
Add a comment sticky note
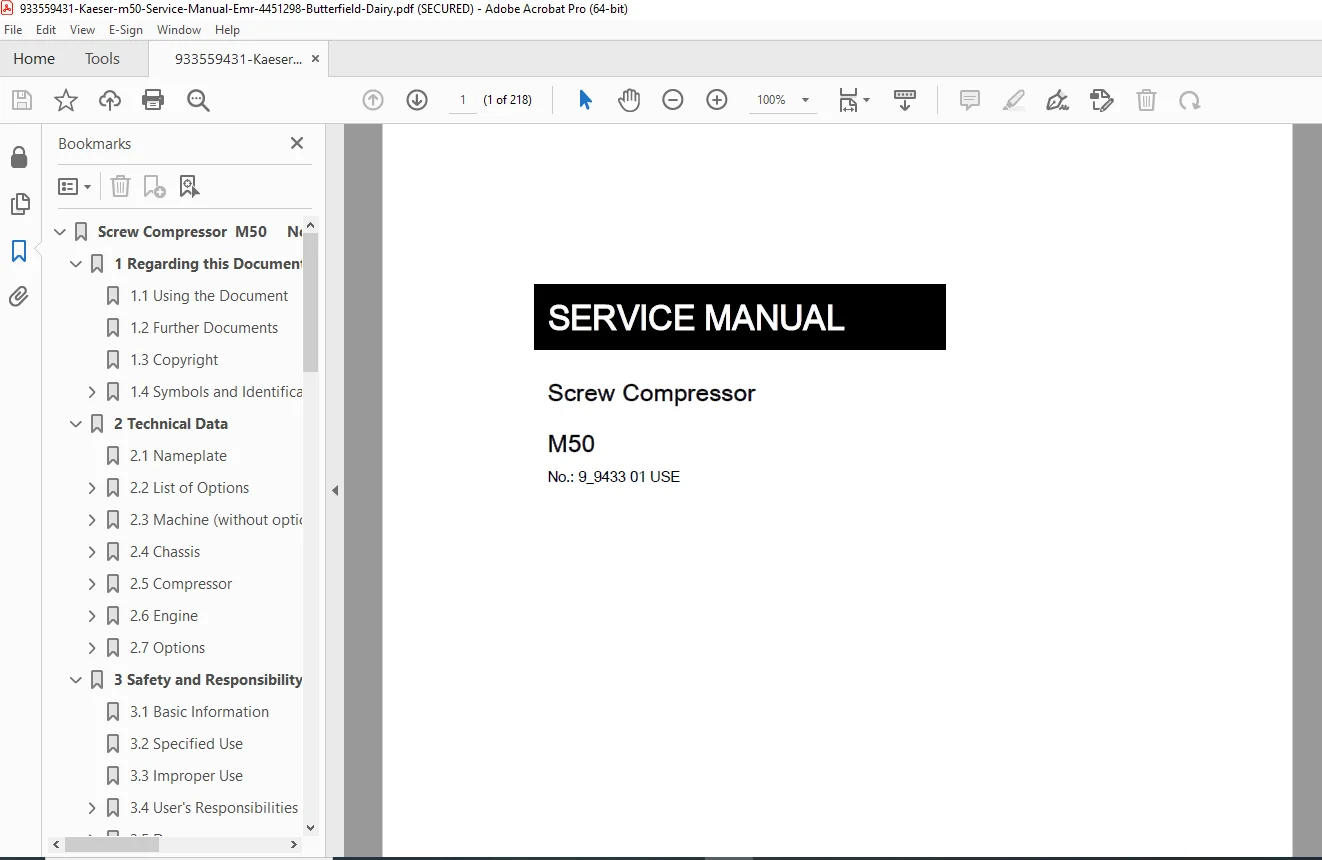tap(969, 100)
